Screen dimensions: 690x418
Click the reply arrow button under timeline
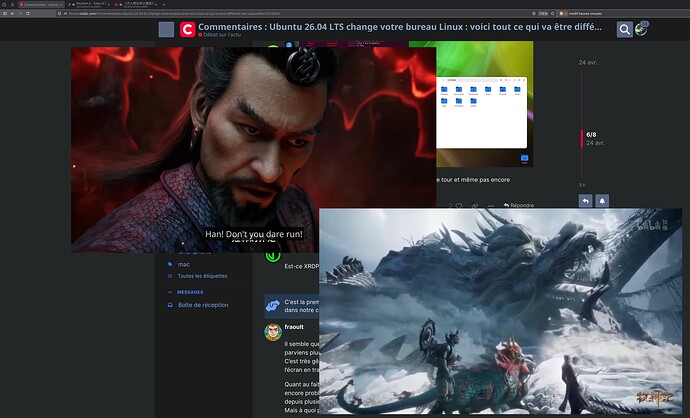click(586, 201)
